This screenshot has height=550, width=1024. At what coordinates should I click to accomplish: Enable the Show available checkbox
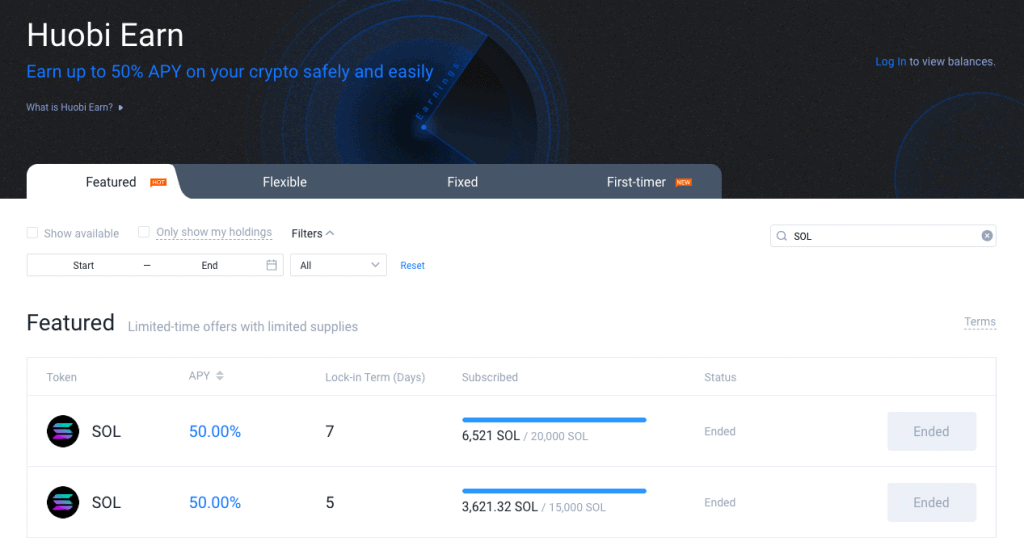tap(32, 233)
